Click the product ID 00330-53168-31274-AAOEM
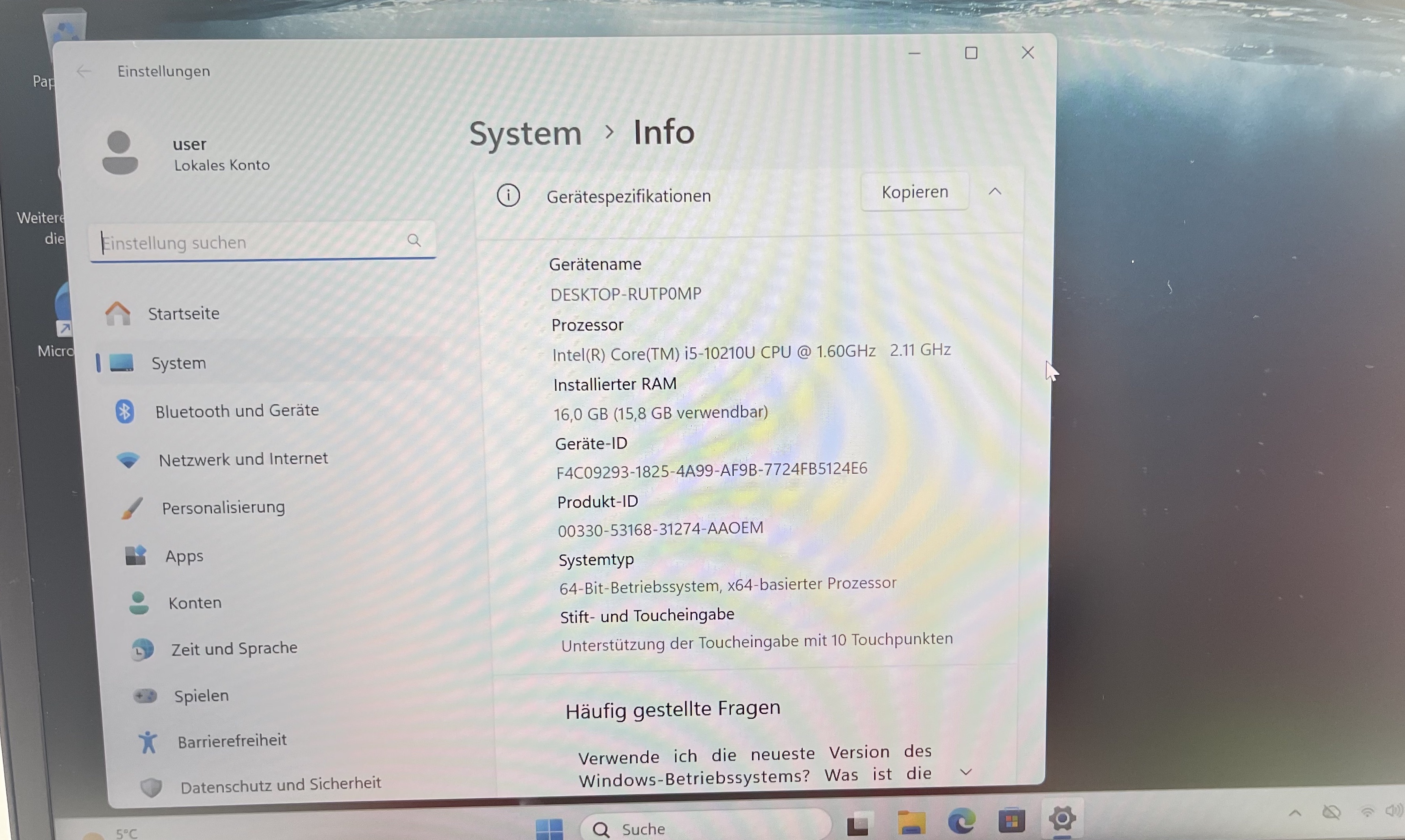The height and width of the screenshot is (840, 1405). tap(660, 529)
